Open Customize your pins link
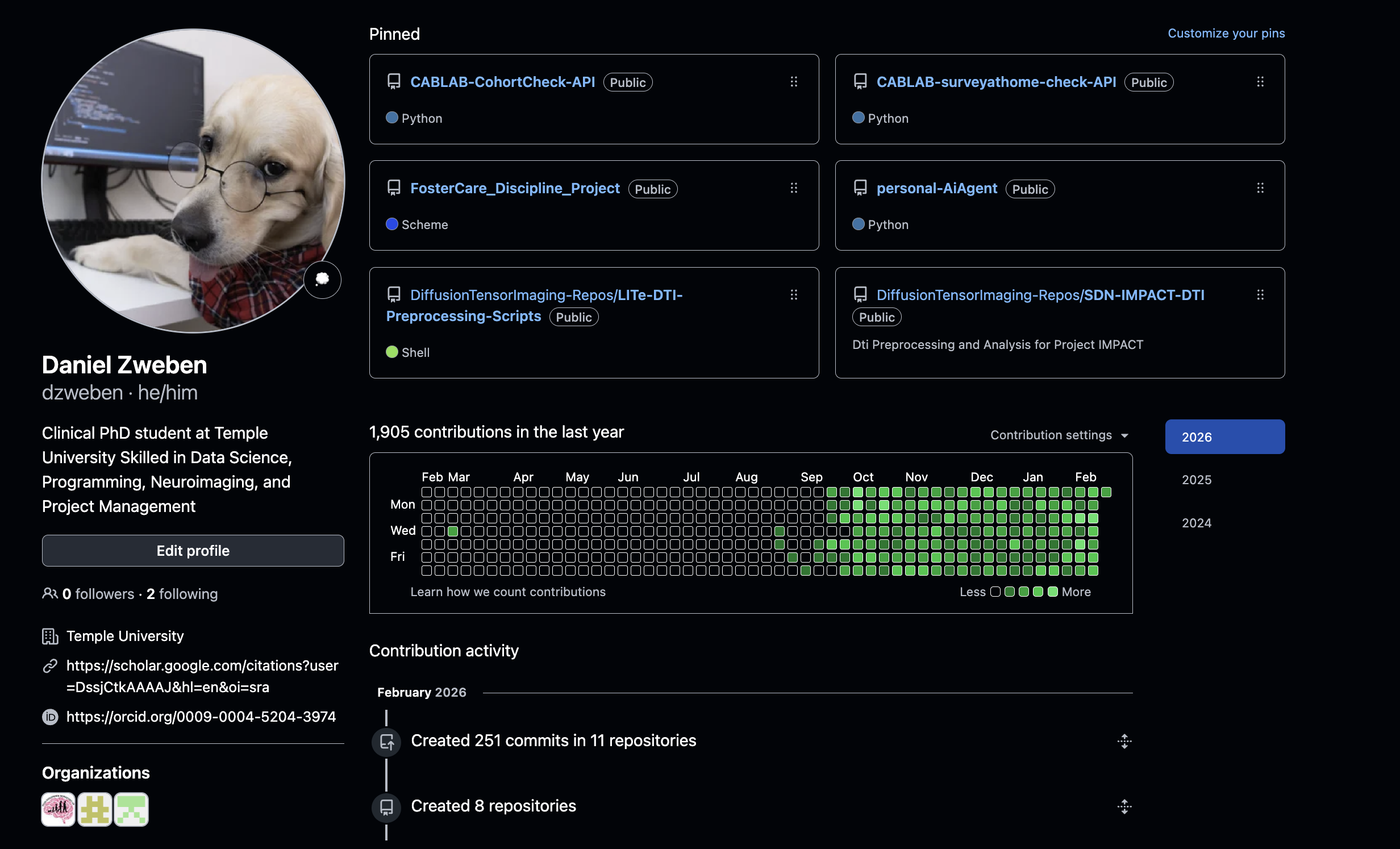 [x=1226, y=33]
